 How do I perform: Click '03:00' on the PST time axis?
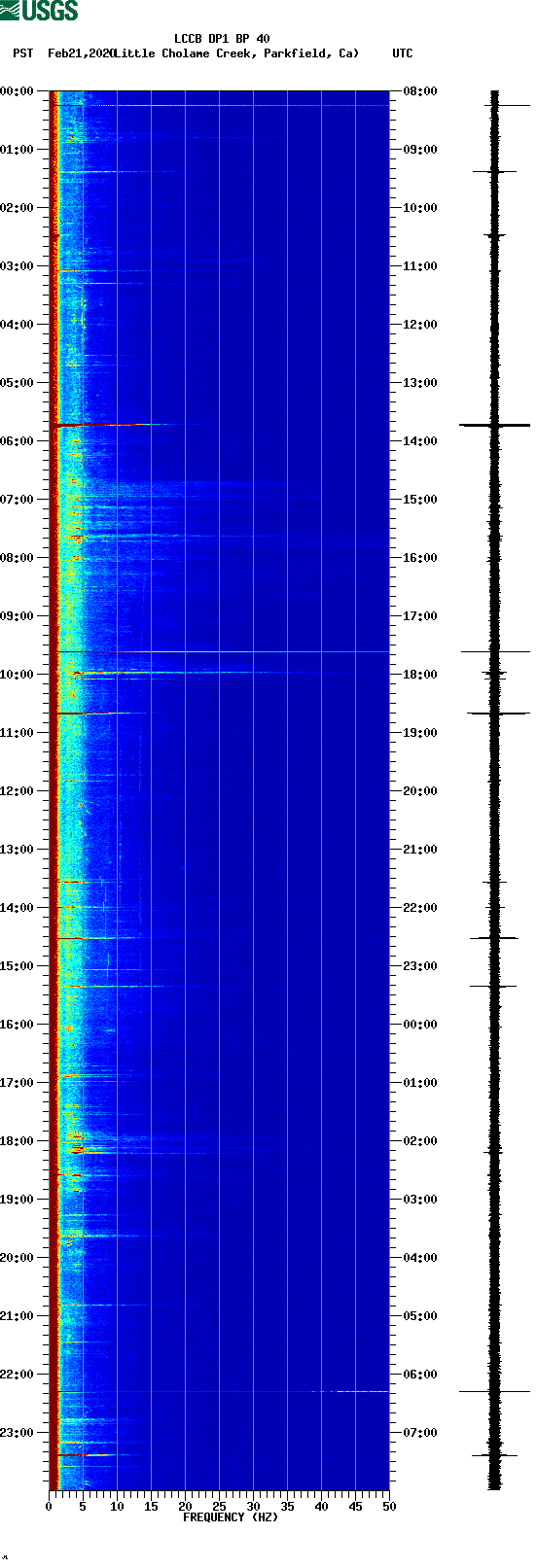(x=18, y=266)
